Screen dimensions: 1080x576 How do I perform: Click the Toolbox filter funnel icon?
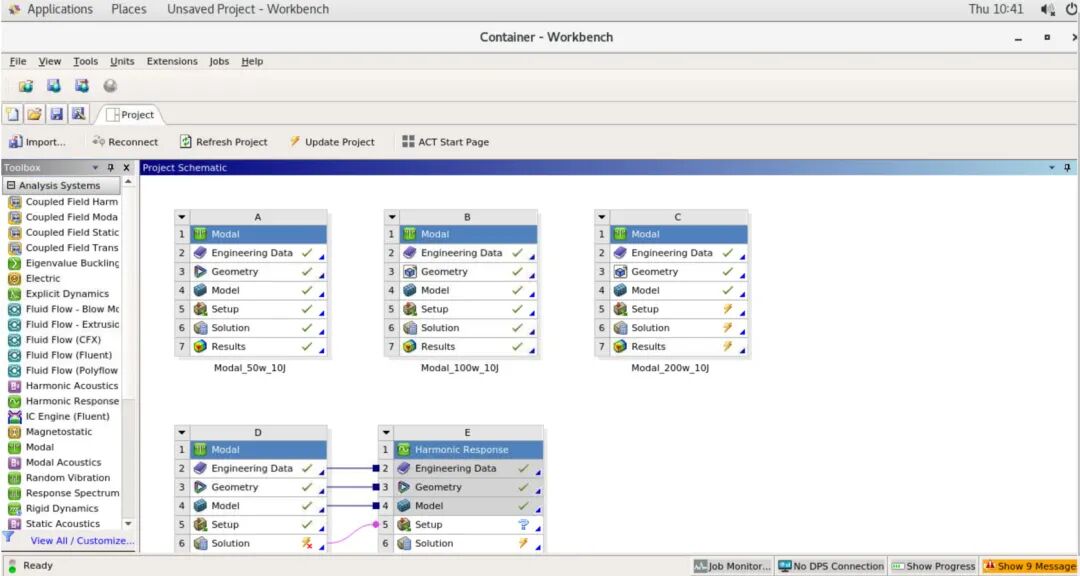pyautogui.click(x=8, y=537)
